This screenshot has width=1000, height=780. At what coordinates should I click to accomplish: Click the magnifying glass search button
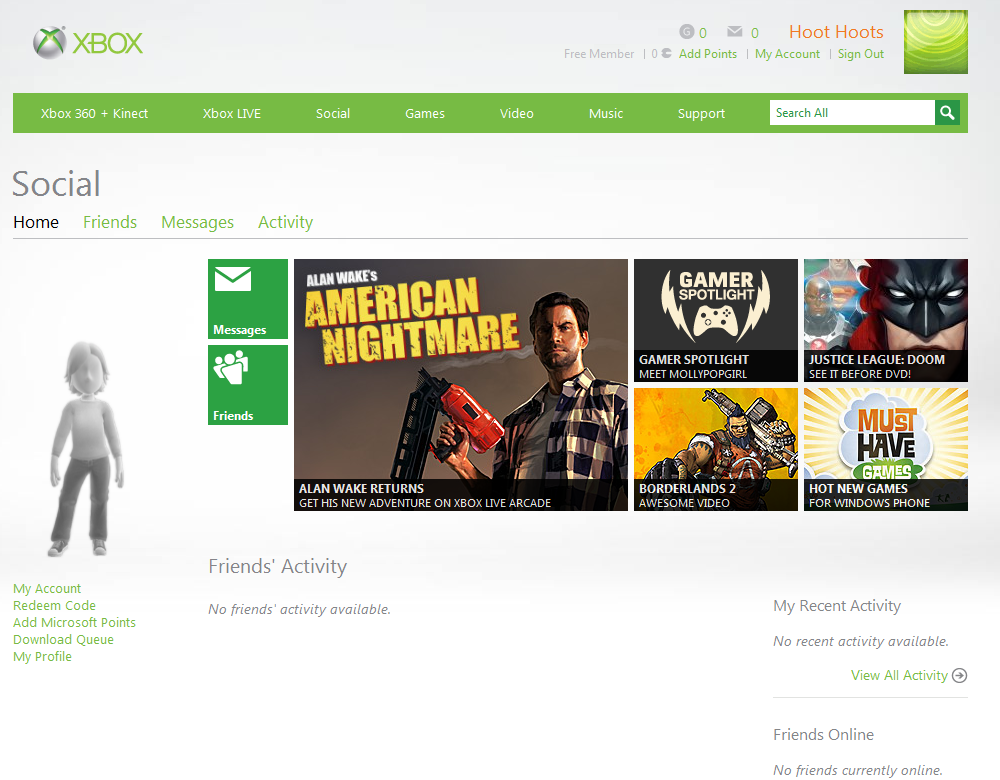pos(947,113)
